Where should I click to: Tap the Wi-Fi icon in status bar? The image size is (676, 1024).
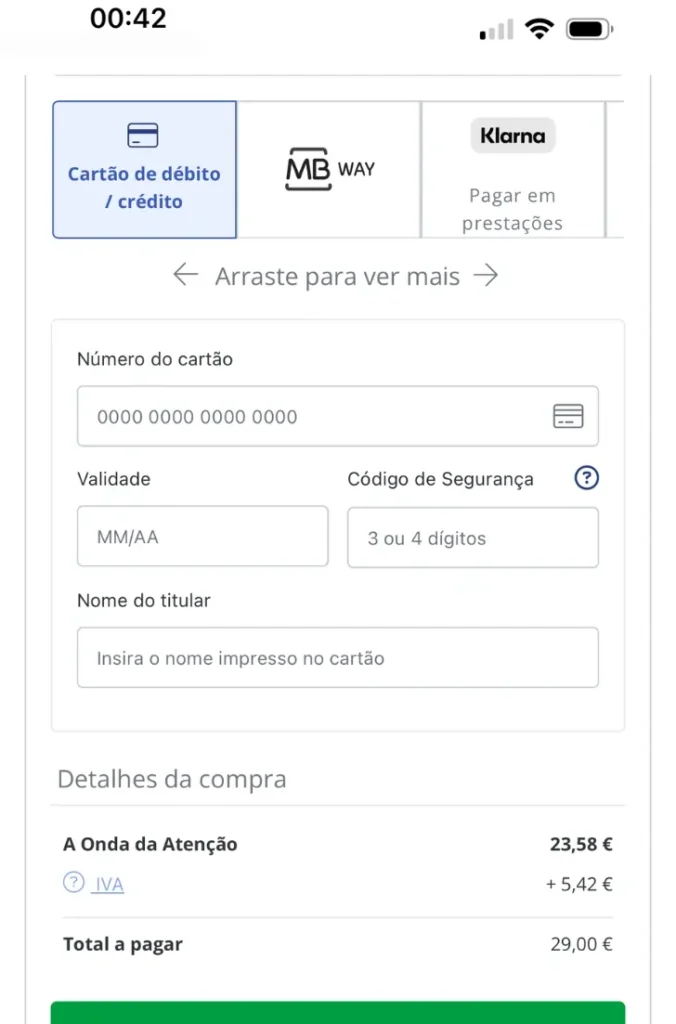click(540, 29)
